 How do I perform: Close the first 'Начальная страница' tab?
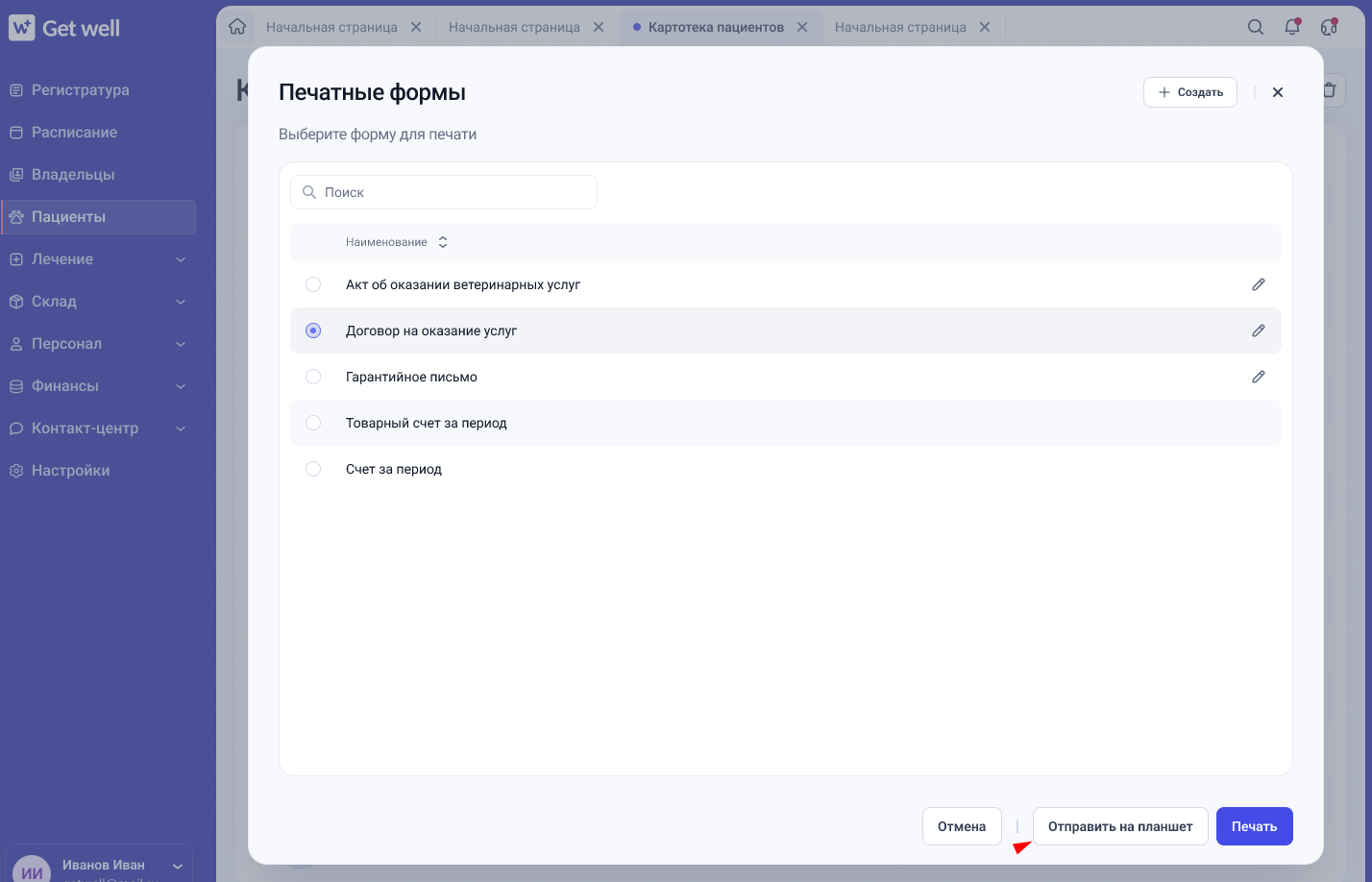416,27
